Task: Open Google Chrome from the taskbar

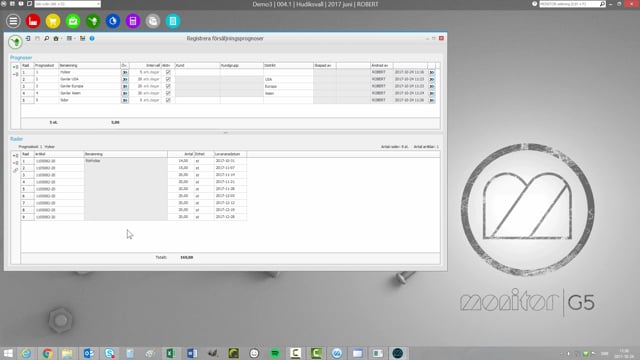Action: [47, 353]
